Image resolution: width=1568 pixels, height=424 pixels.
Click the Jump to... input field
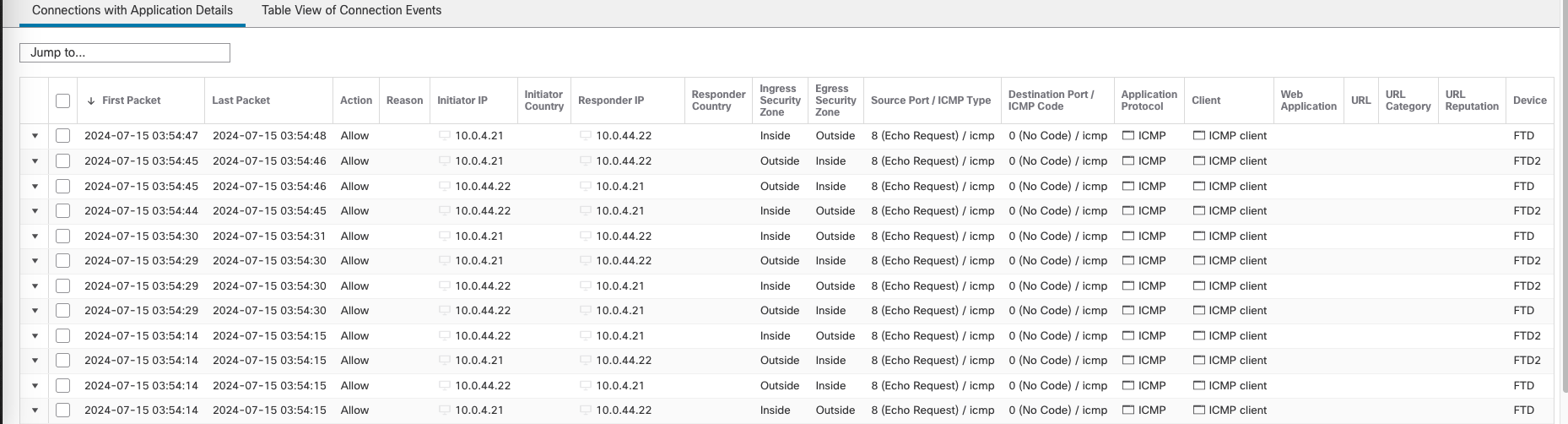(125, 52)
